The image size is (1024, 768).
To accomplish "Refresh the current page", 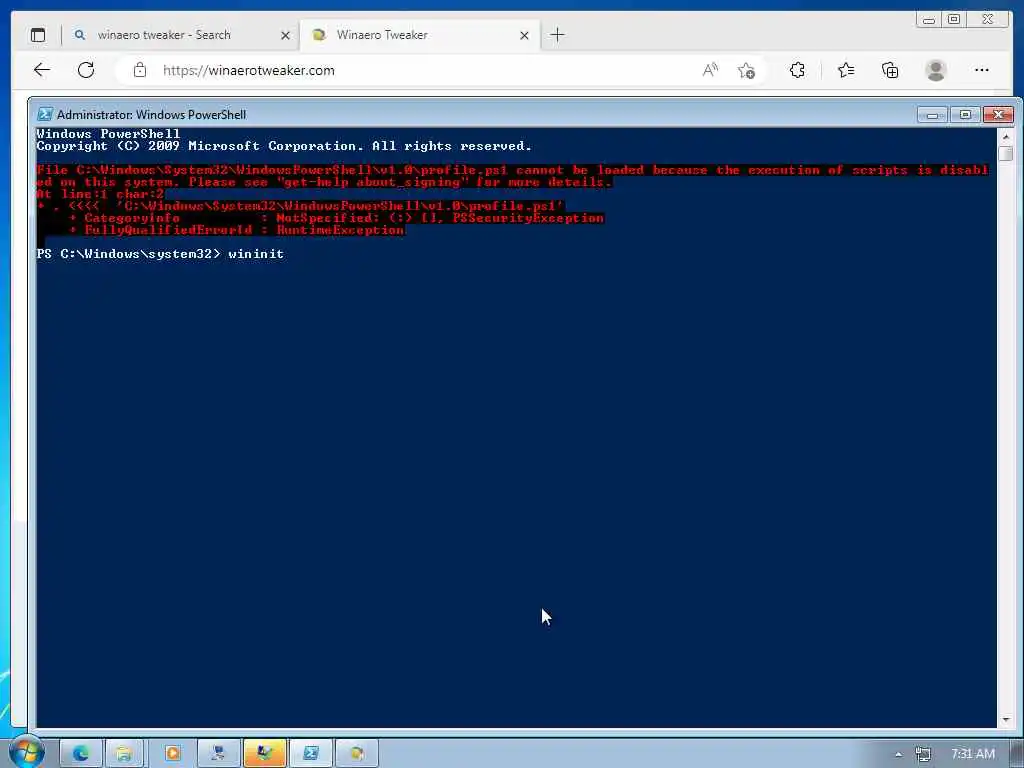I will pyautogui.click(x=86, y=70).
